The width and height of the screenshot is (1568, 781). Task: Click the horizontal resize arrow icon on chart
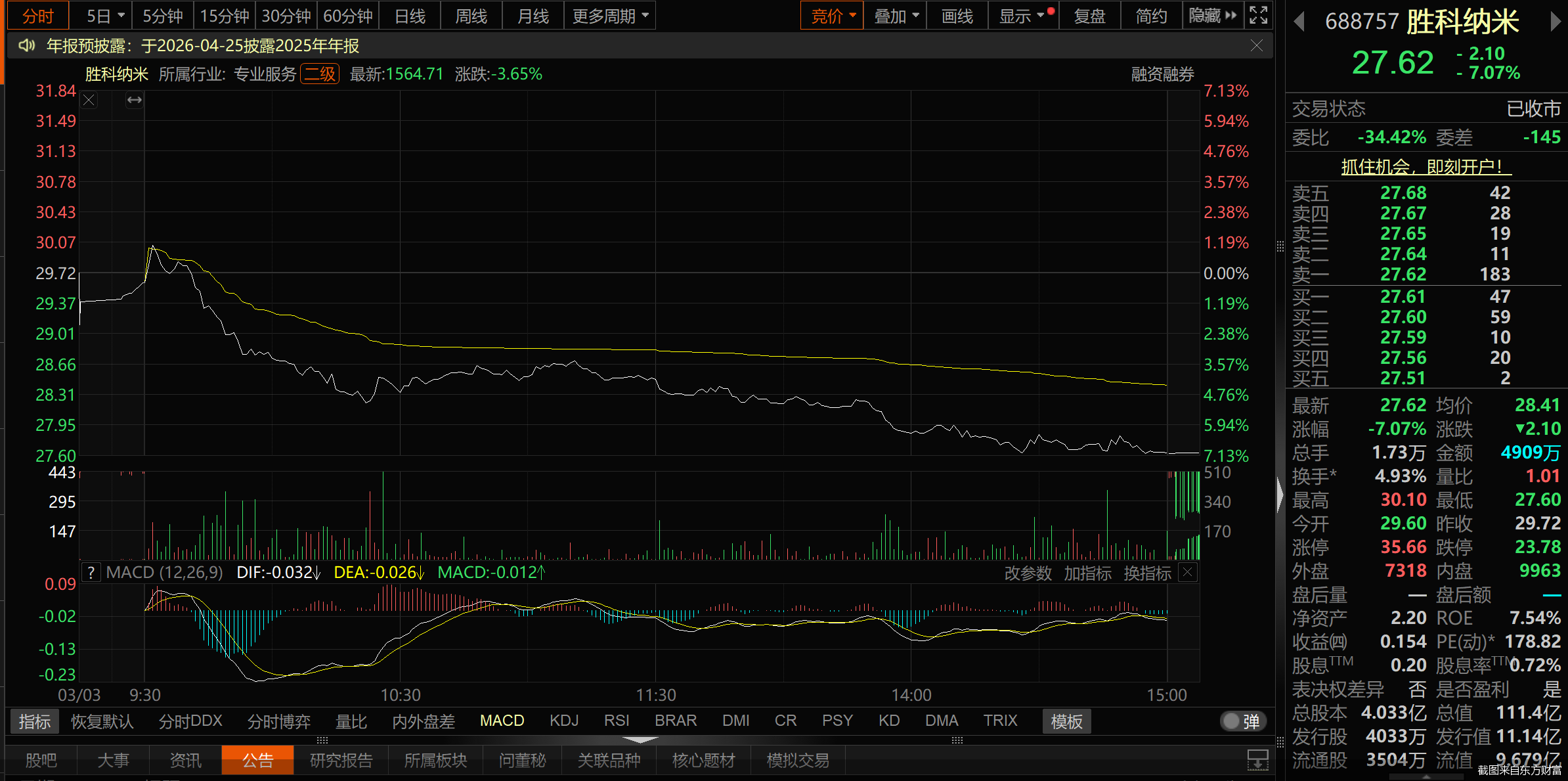point(135,100)
